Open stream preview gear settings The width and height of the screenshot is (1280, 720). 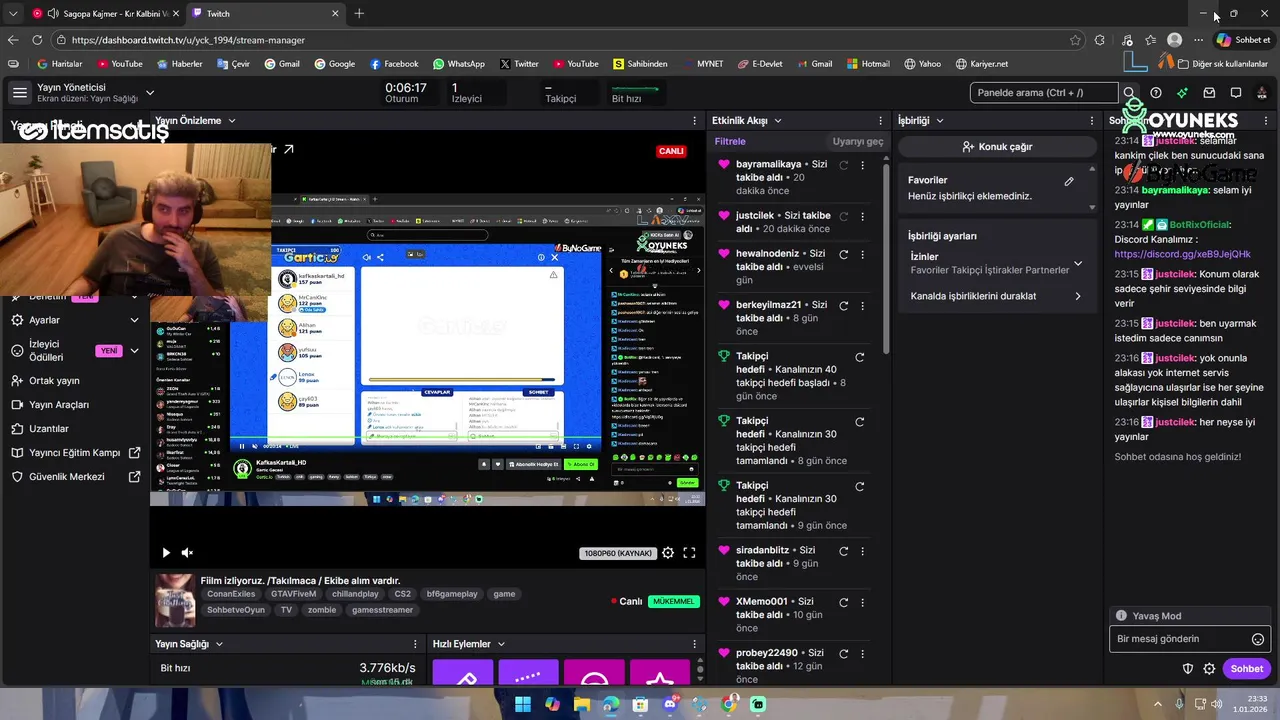pyautogui.click(x=668, y=553)
